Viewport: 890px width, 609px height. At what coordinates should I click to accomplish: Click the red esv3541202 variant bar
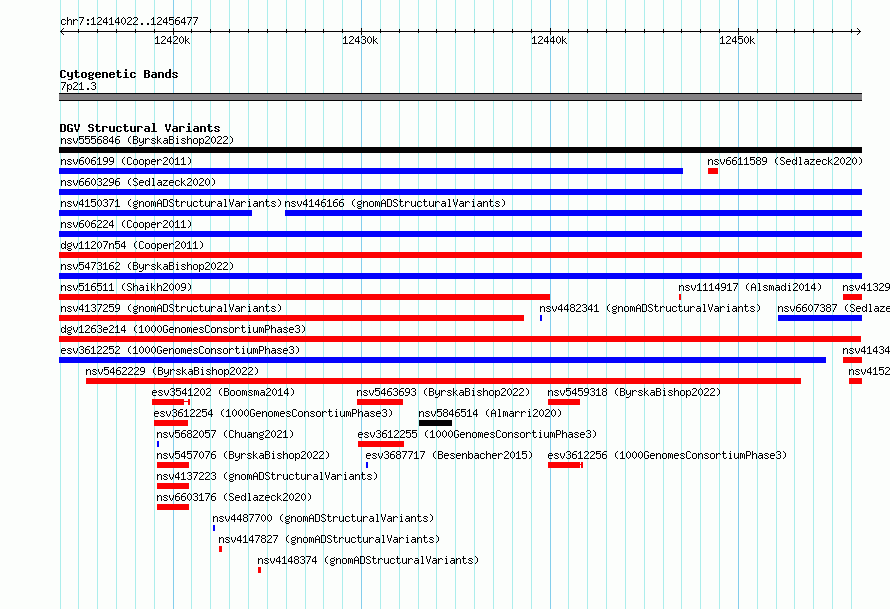coord(170,402)
